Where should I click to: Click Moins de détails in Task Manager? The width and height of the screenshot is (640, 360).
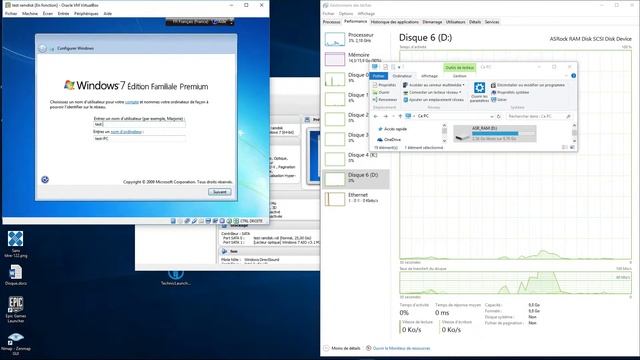click(x=342, y=348)
